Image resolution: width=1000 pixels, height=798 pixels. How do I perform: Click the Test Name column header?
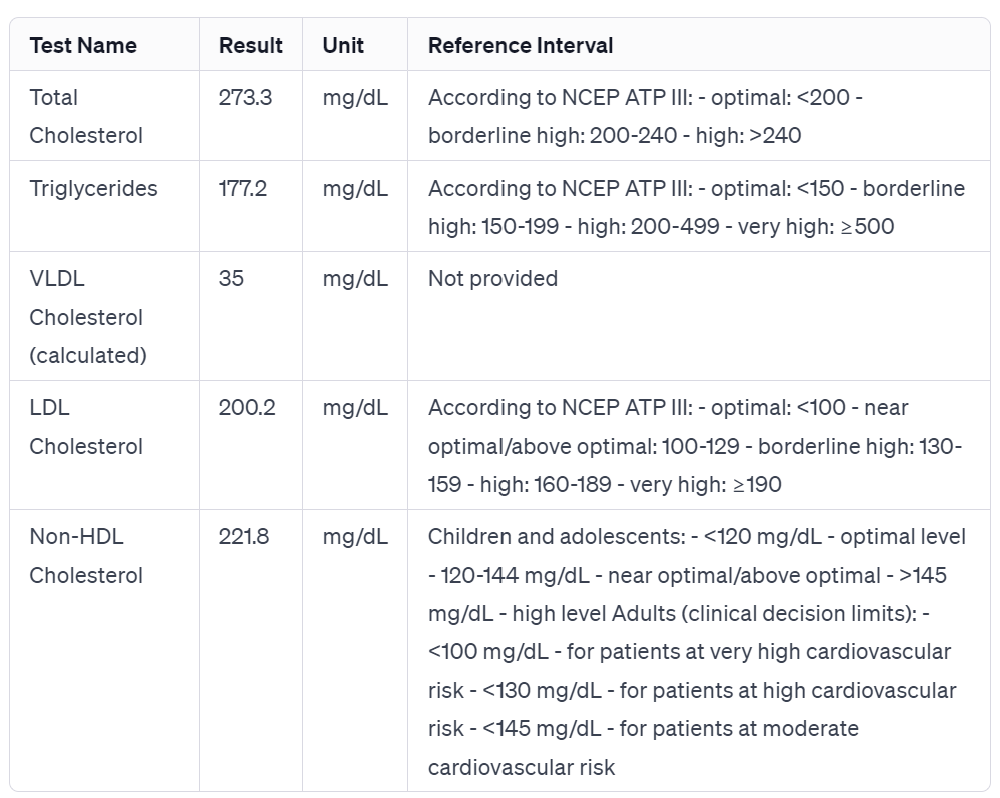(83, 45)
